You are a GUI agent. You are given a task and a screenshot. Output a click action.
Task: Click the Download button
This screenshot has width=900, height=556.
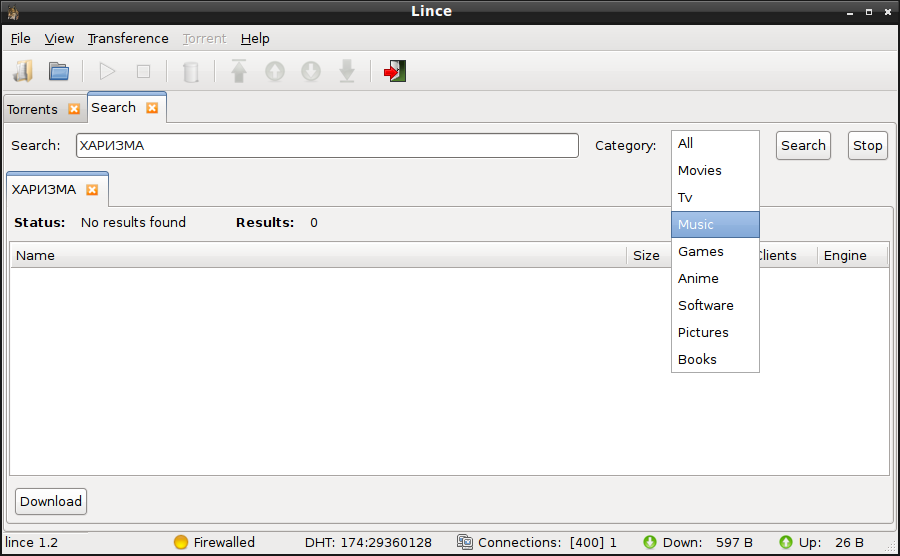51,501
